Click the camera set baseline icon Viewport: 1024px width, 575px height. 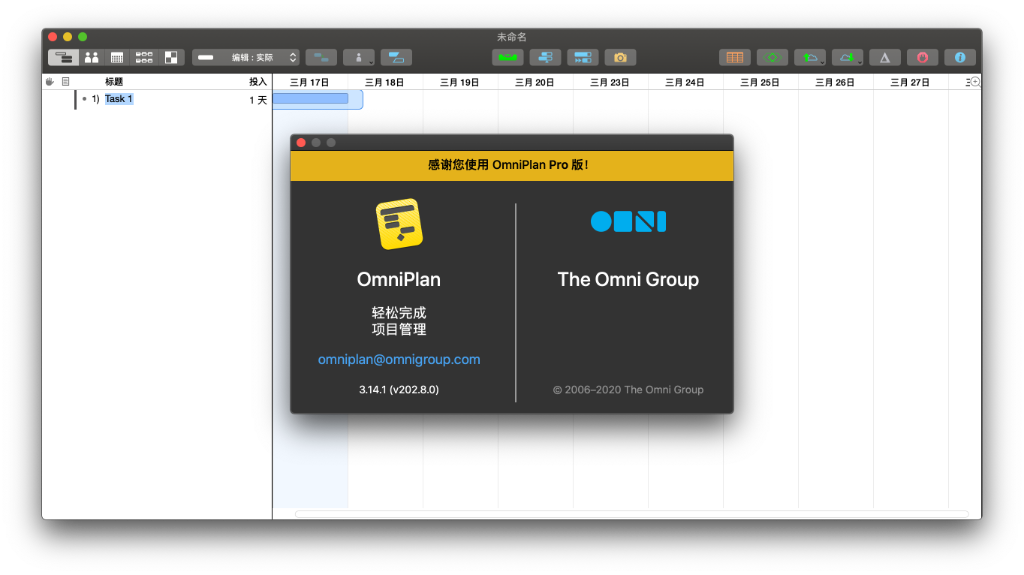tap(620, 58)
